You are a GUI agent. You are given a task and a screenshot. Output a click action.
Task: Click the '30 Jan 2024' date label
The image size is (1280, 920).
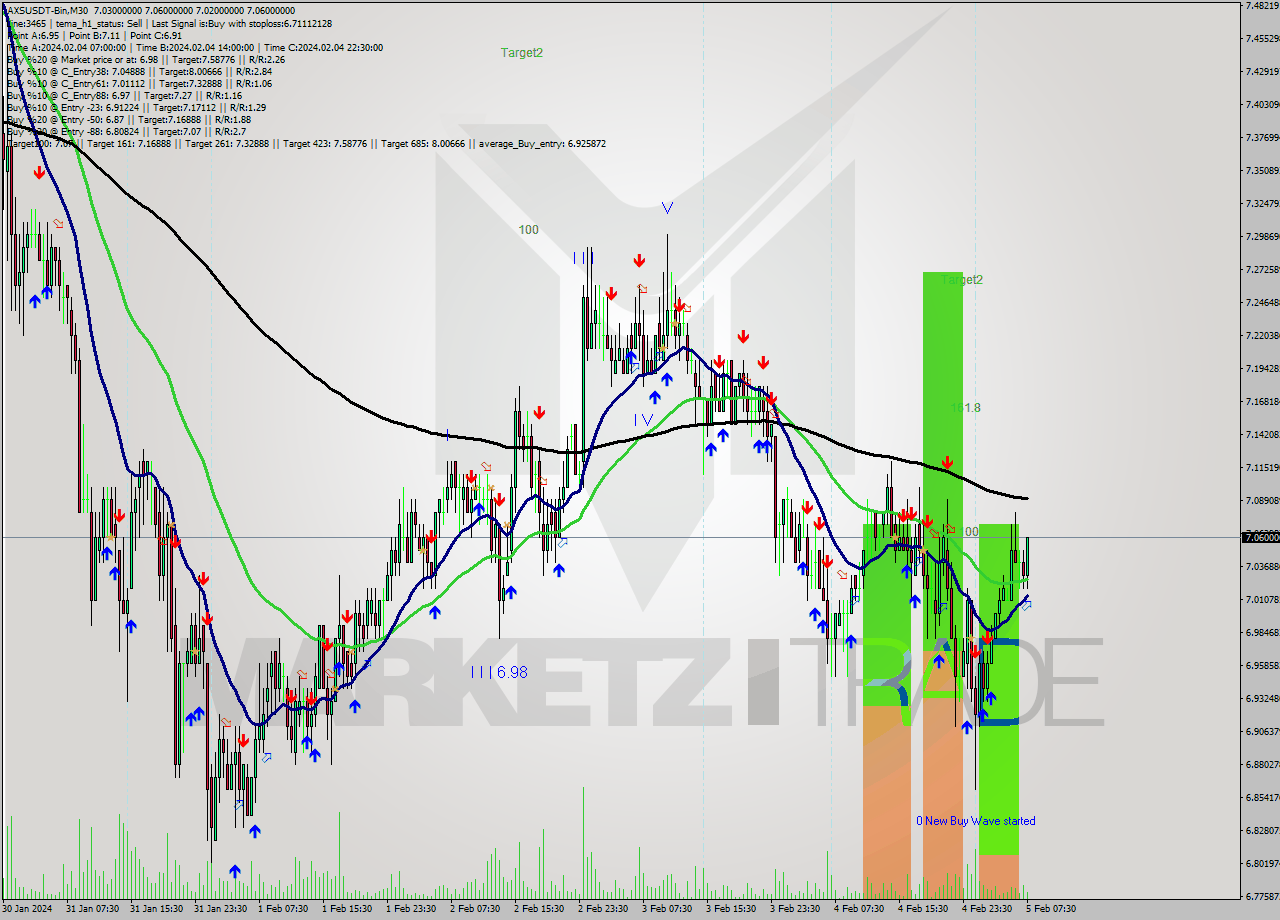point(27,909)
